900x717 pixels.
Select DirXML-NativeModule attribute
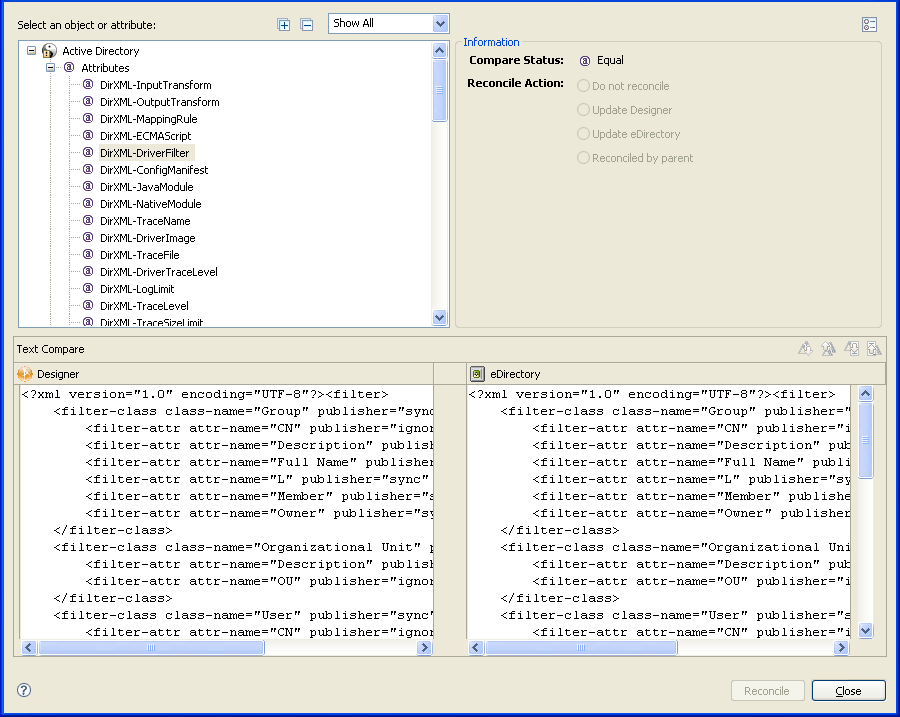coord(150,204)
